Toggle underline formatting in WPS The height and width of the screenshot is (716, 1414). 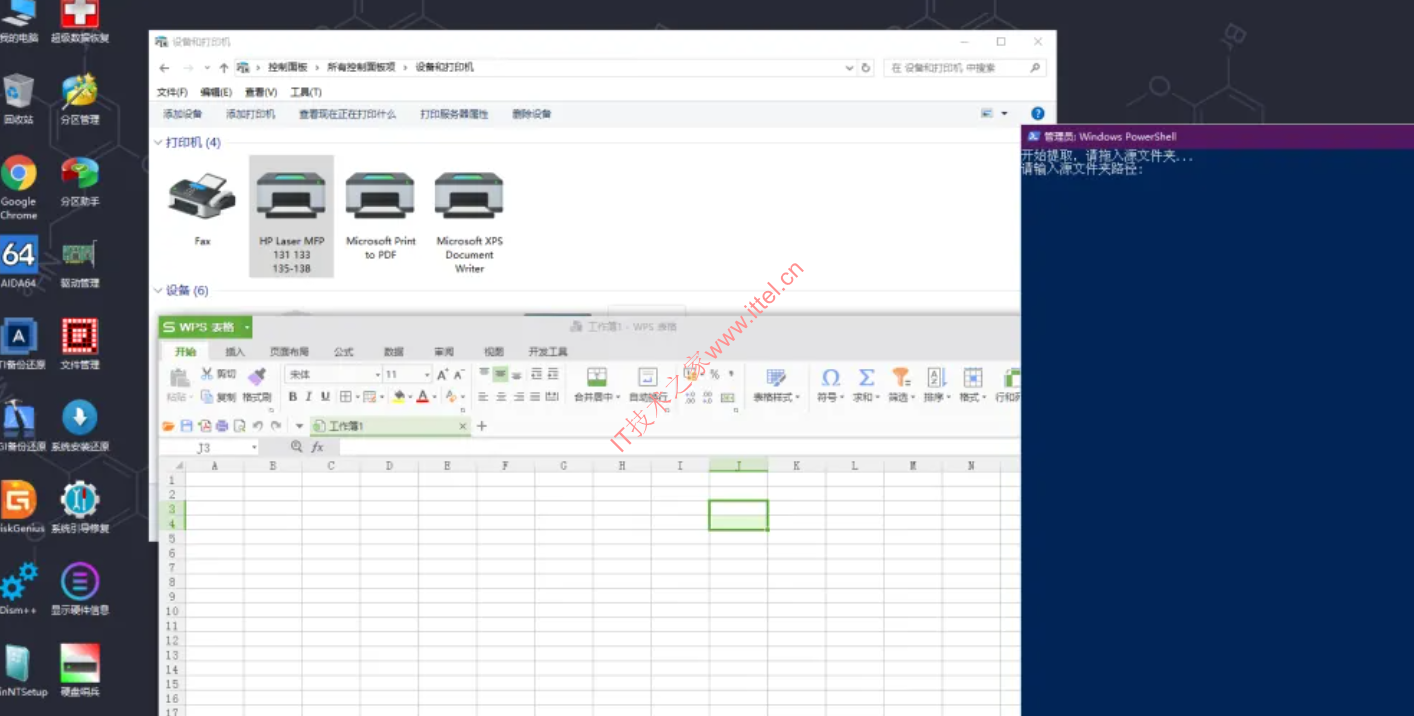(325, 397)
